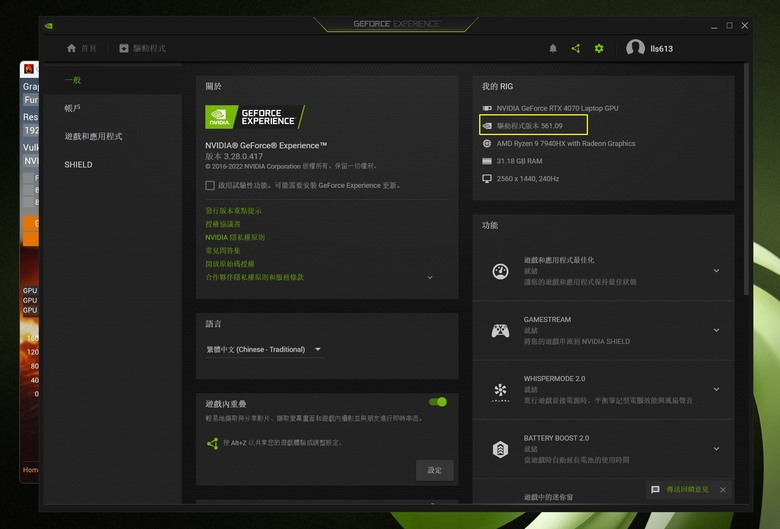
Task: Expand the BATTERY BOOST 2.0 row
Action: click(x=716, y=448)
